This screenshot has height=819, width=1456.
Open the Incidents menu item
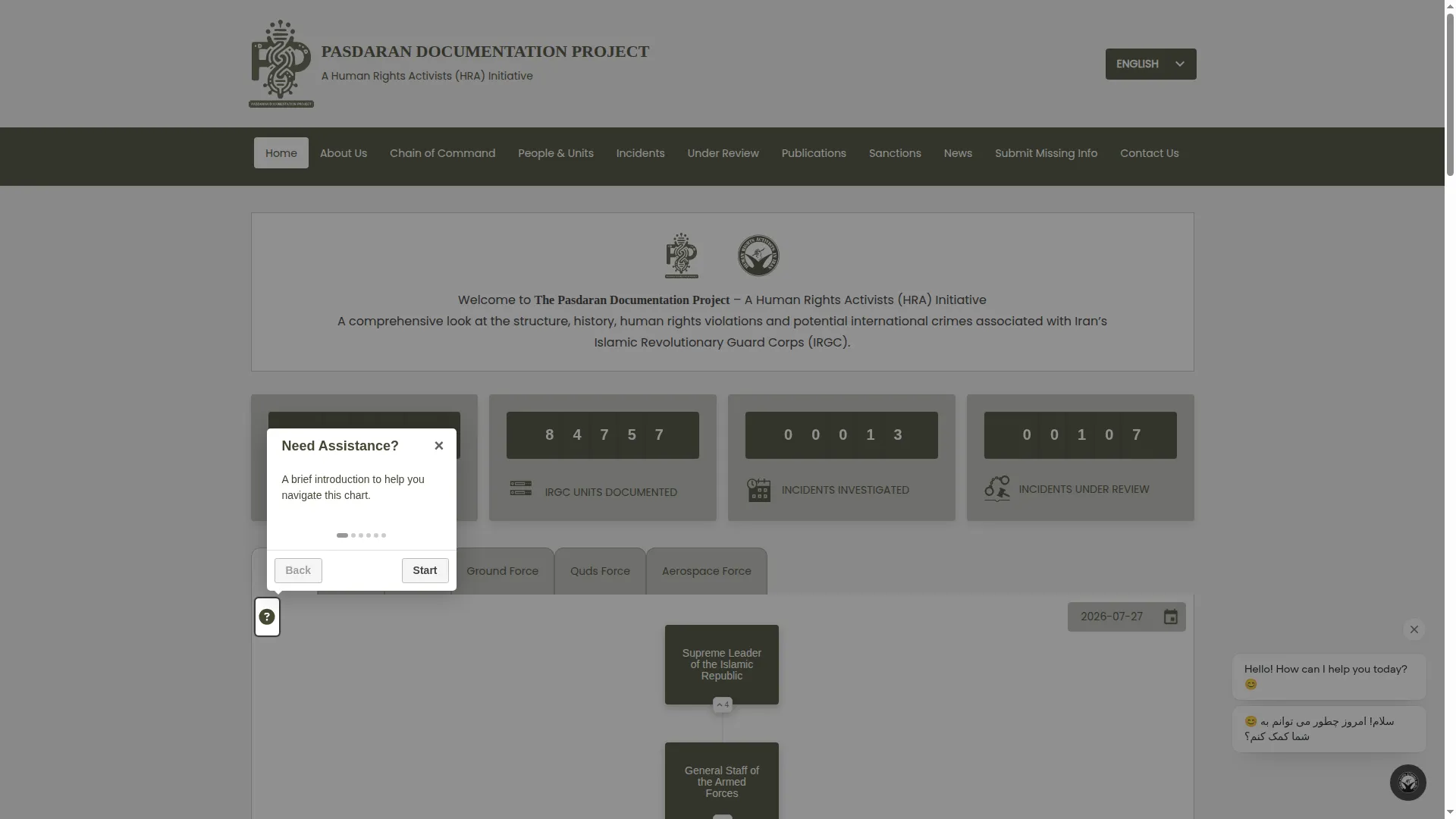click(x=640, y=153)
